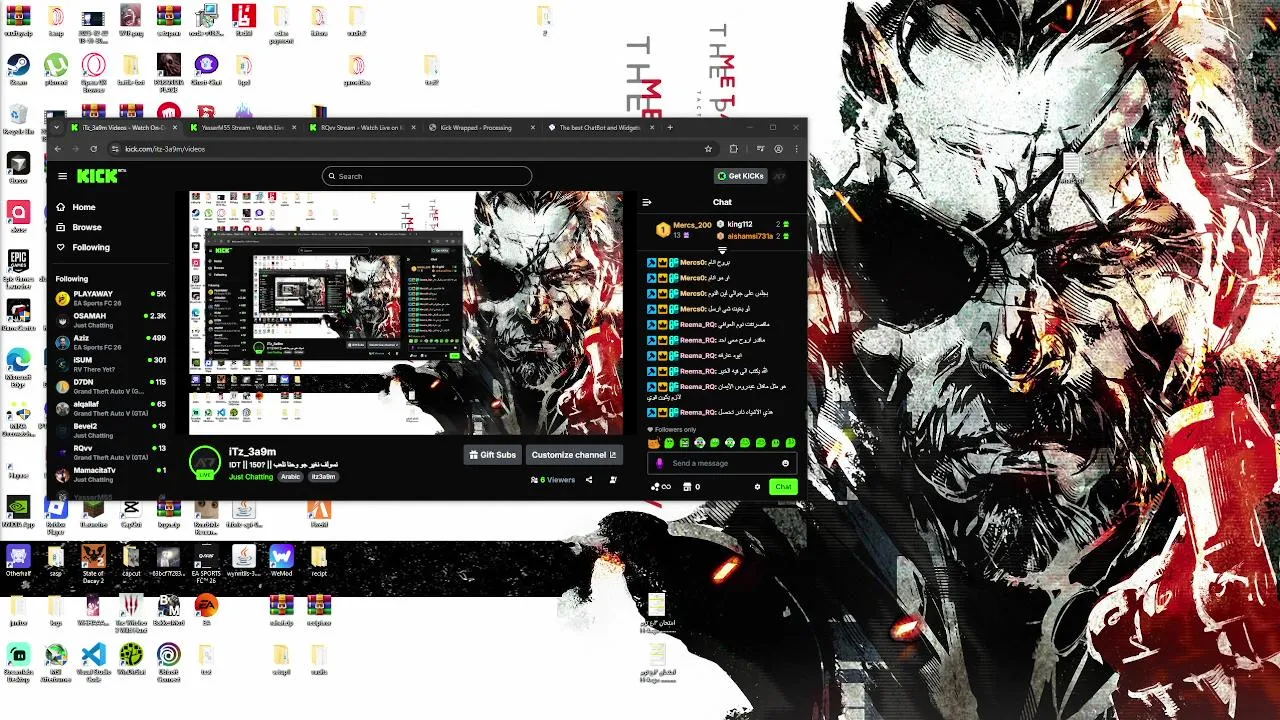This screenshot has height=720, width=1280.
Task: Click the Get KICKs button
Action: coord(741,176)
